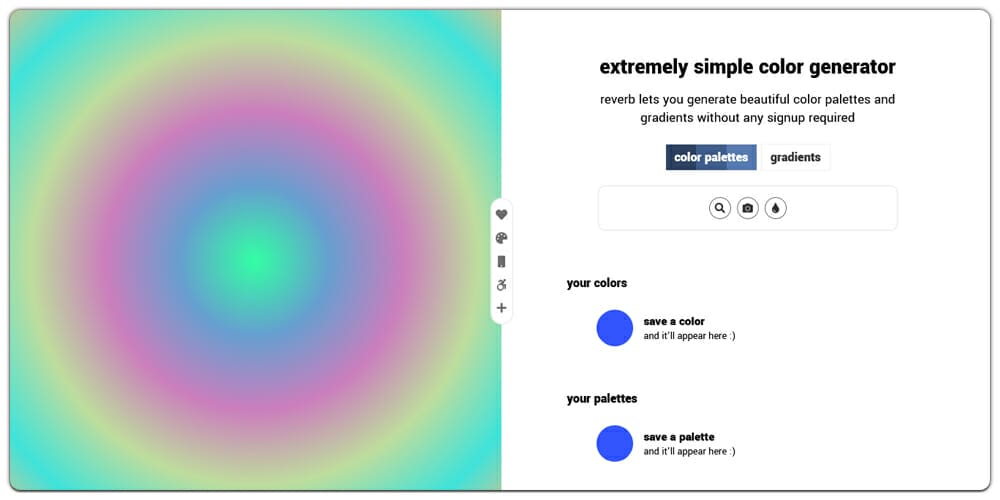
Task: Click the reverb description paragraph
Action: point(747,108)
